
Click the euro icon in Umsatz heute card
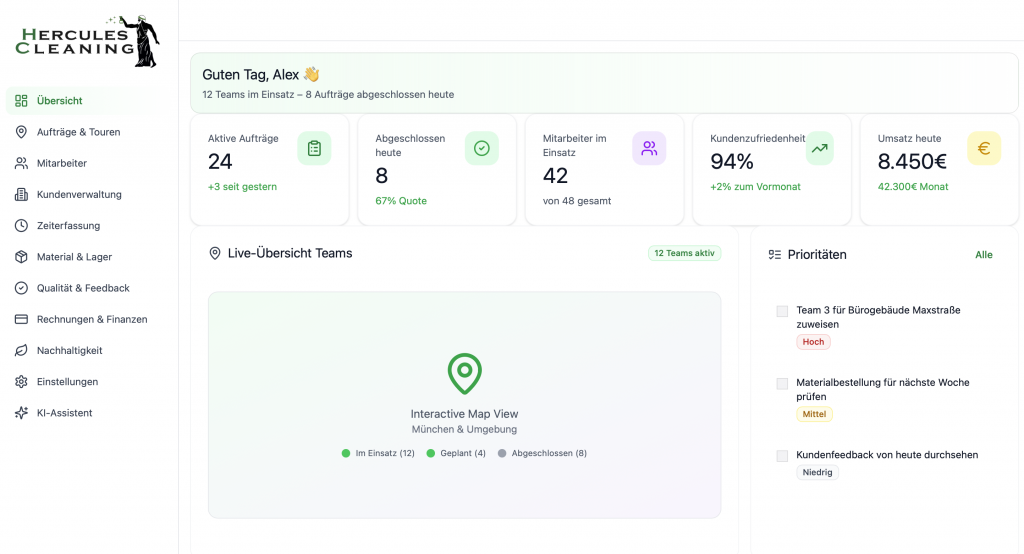(983, 149)
